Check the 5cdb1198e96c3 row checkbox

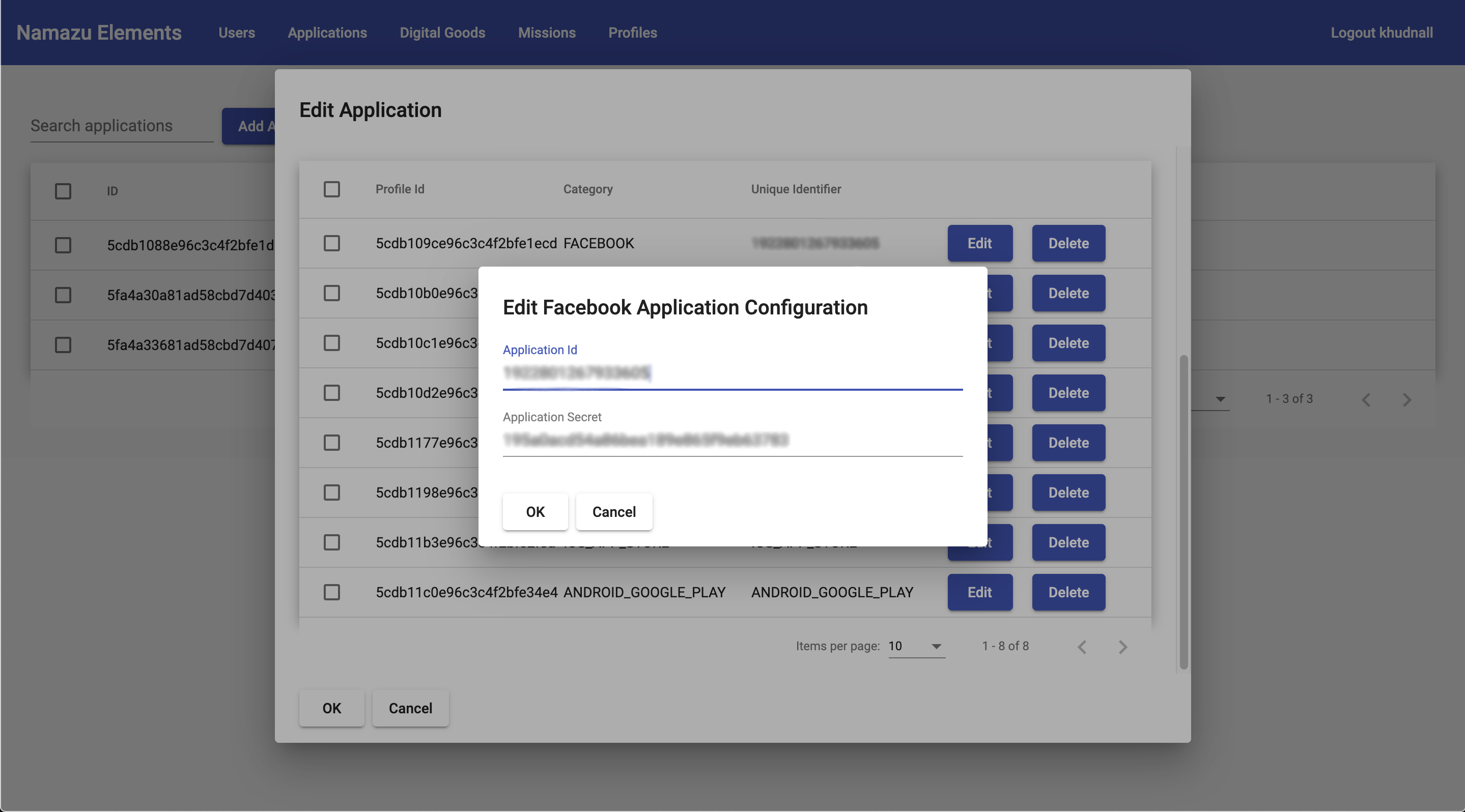[x=331, y=492]
